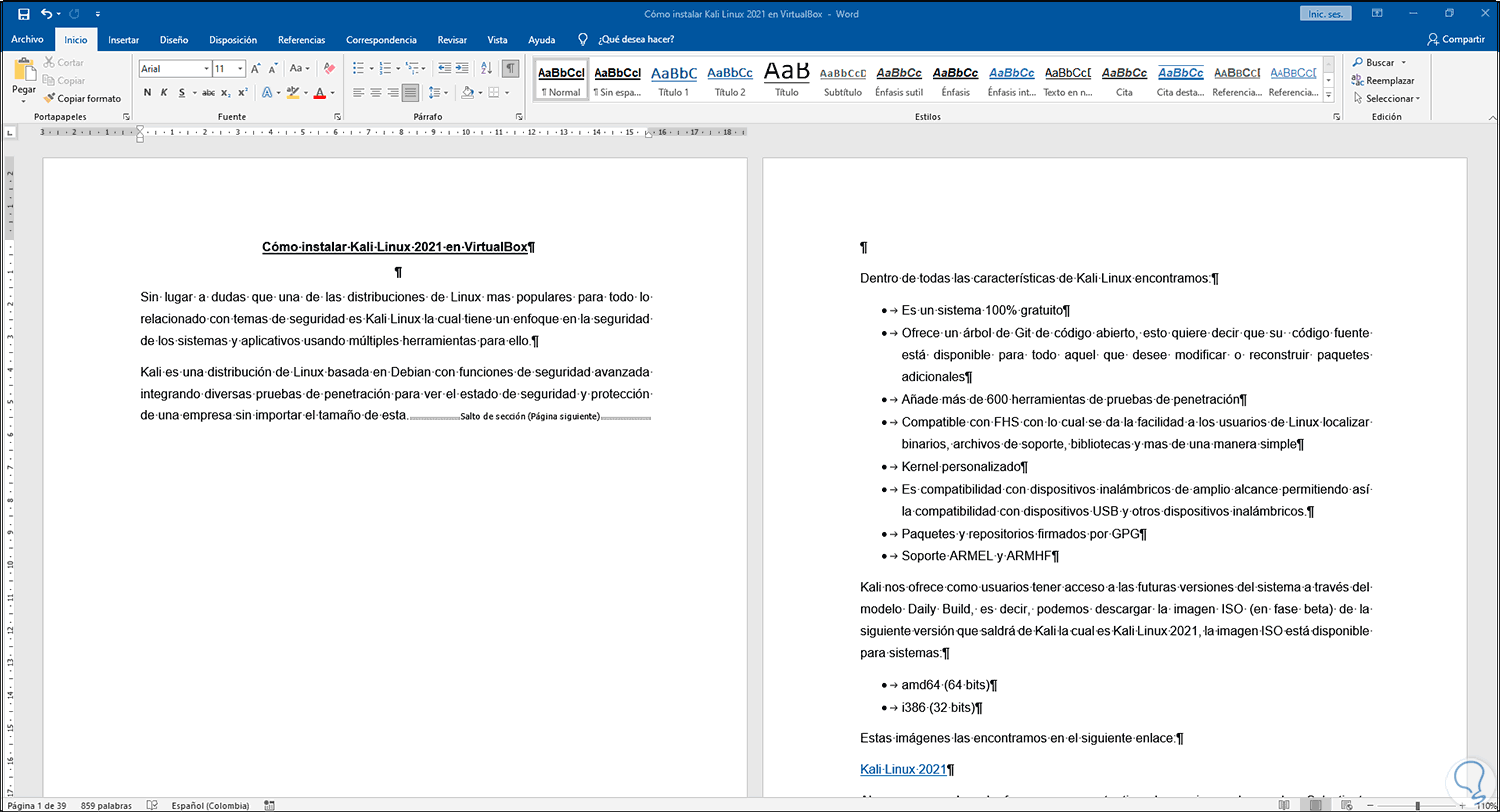Increase font size with the larger A icon
The height and width of the screenshot is (812, 1500).
pos(256,69)
